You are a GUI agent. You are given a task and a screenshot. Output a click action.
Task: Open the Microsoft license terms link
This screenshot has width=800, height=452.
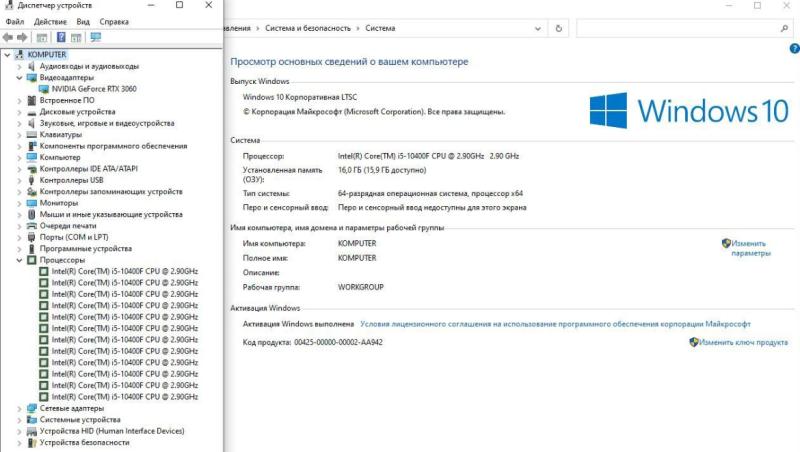(x=555, y=324)
